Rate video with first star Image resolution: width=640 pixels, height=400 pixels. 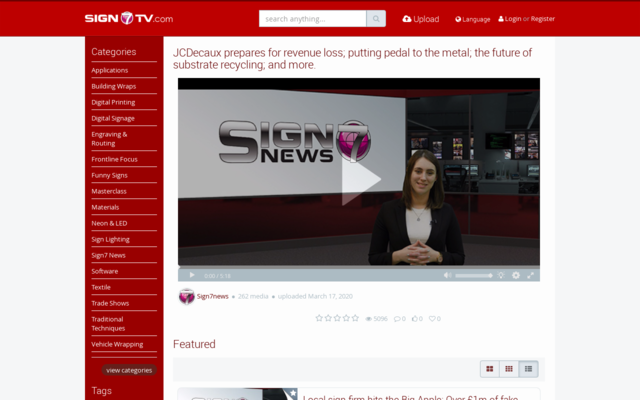point(319,318)
